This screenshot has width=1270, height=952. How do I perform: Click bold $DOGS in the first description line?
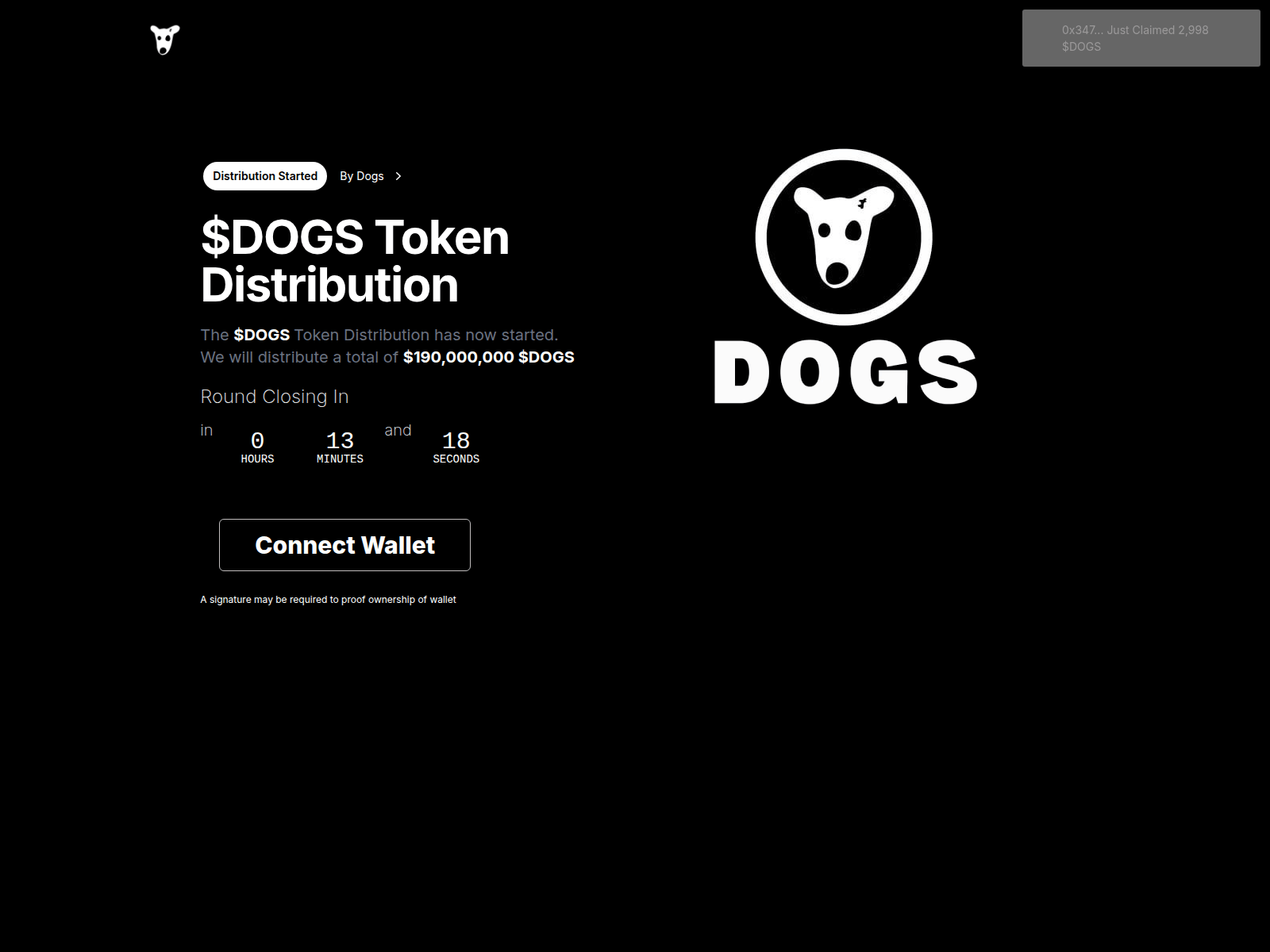[x=262, y=335]
